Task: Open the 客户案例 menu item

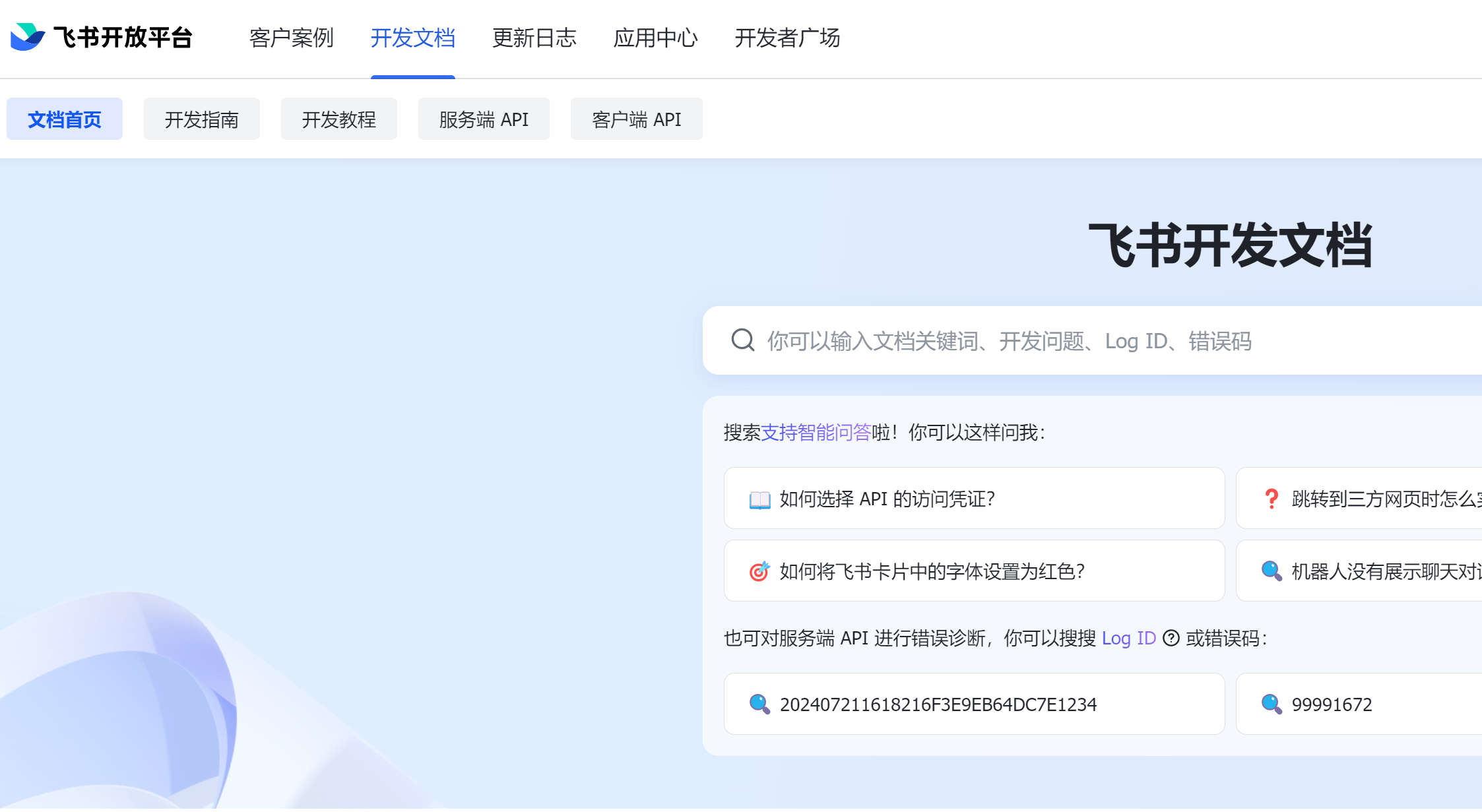Action: point(291,38)
